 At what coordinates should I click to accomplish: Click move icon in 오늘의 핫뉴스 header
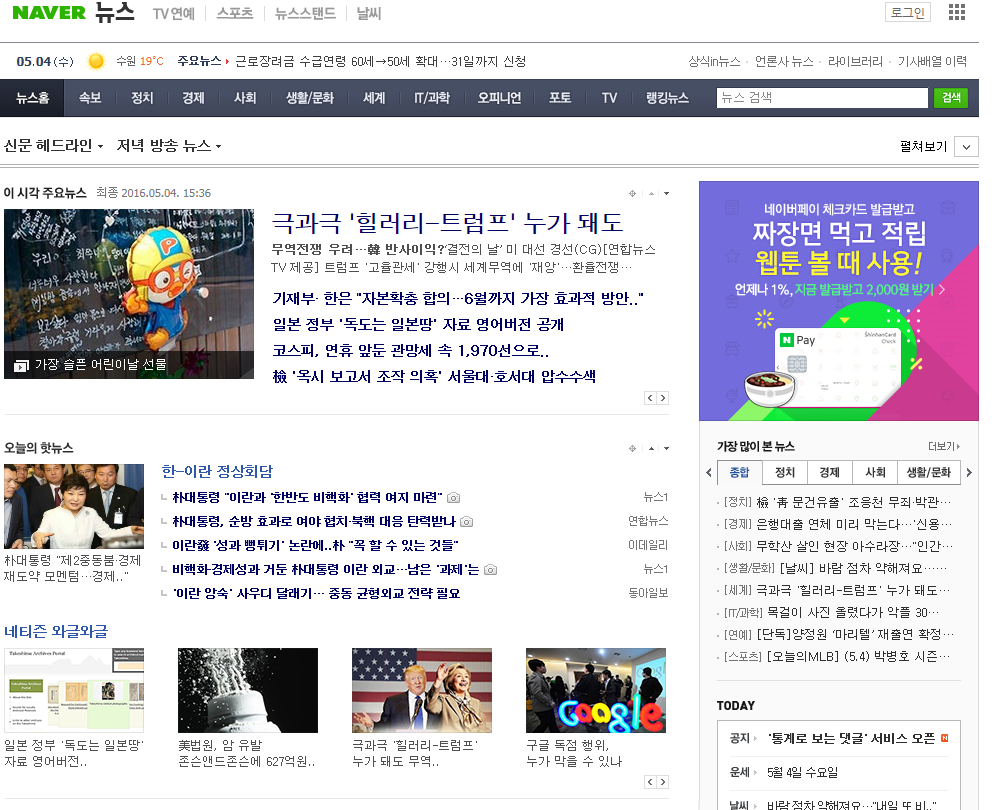tap(633, 449)
